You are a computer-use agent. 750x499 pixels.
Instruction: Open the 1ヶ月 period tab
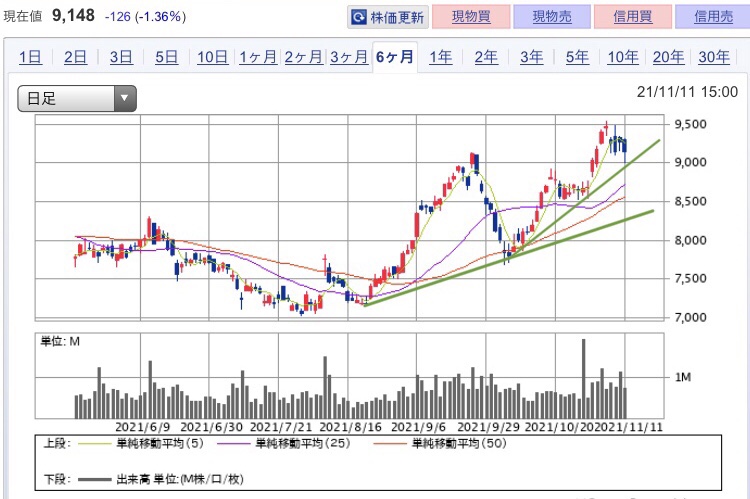click(x=258, y=57)
